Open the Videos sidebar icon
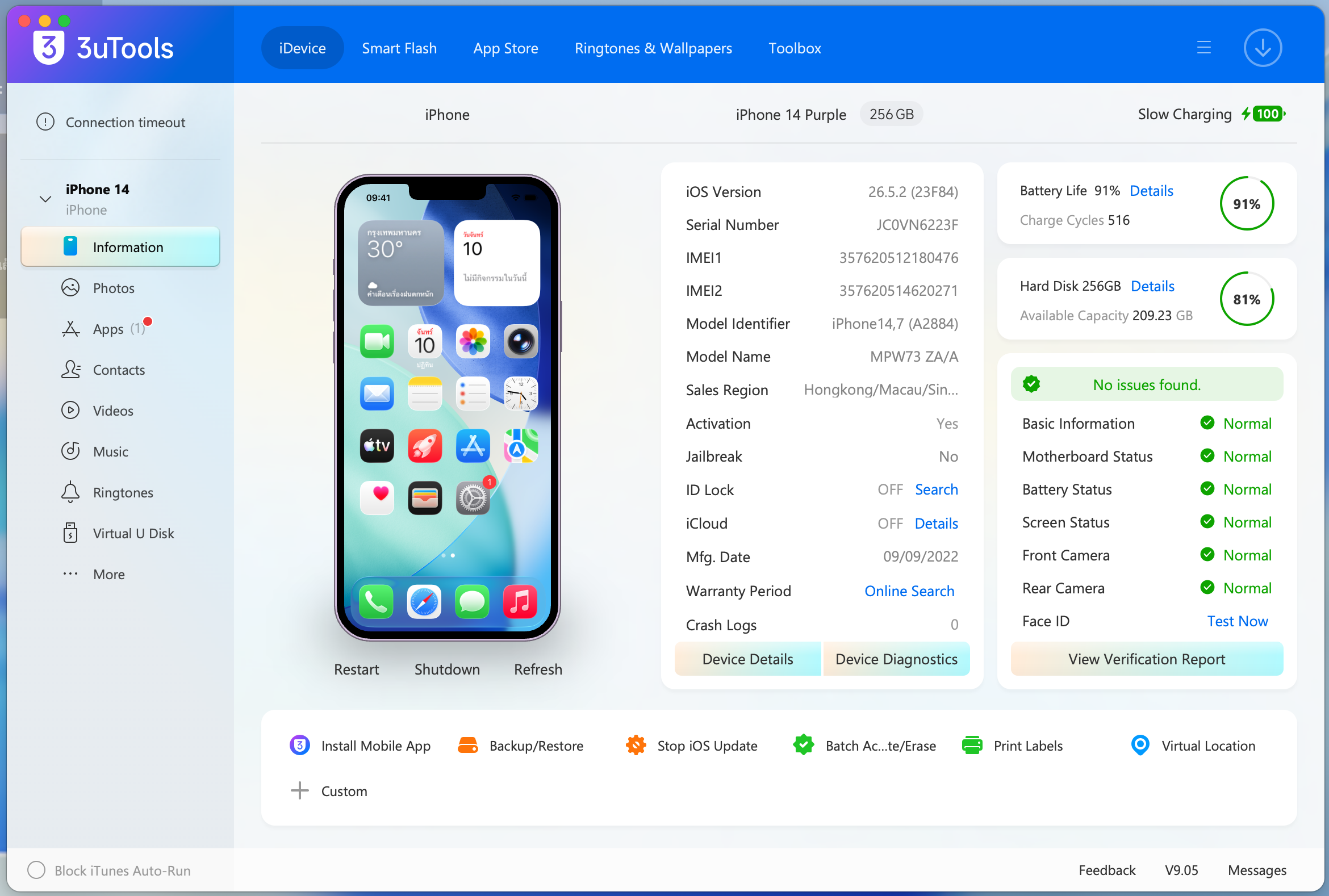Image resolution: width=1329 pixels, height=896 pixels. 70,411
